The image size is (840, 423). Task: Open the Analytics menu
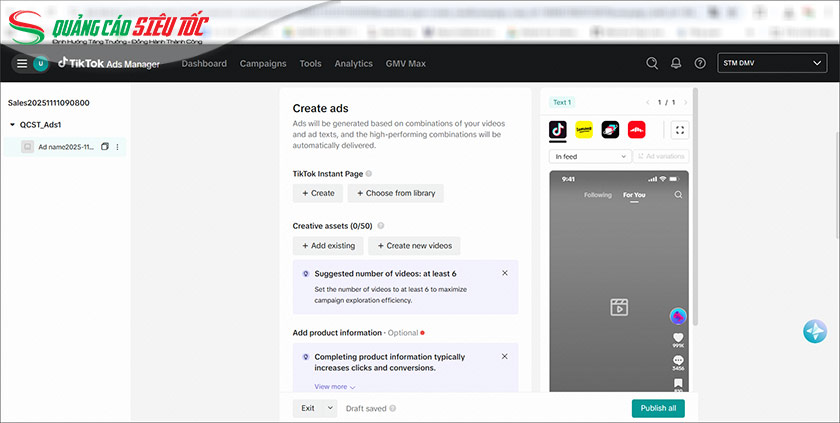tap(353, 63)
